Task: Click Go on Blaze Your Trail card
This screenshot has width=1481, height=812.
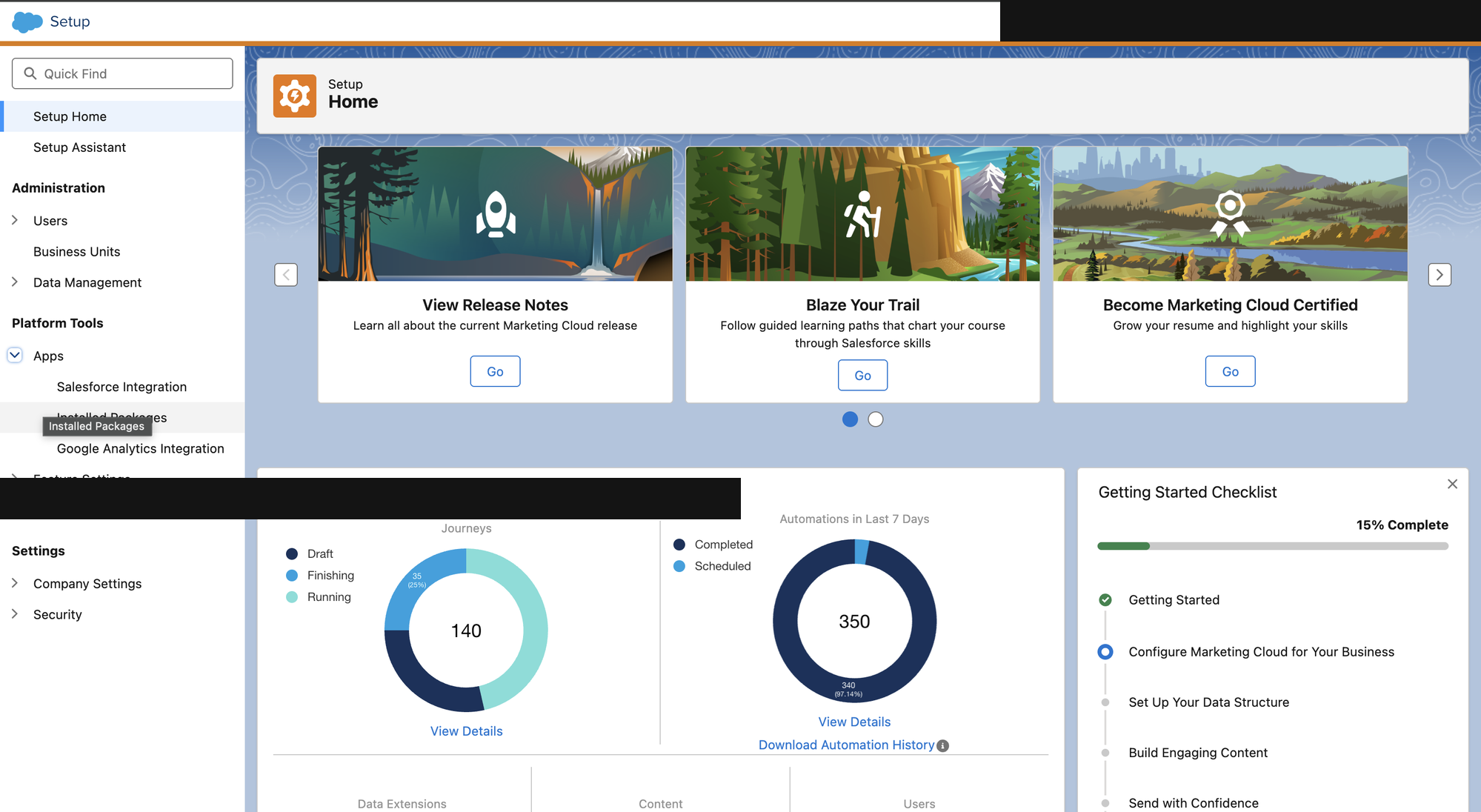Action: [x=862, y=375]
